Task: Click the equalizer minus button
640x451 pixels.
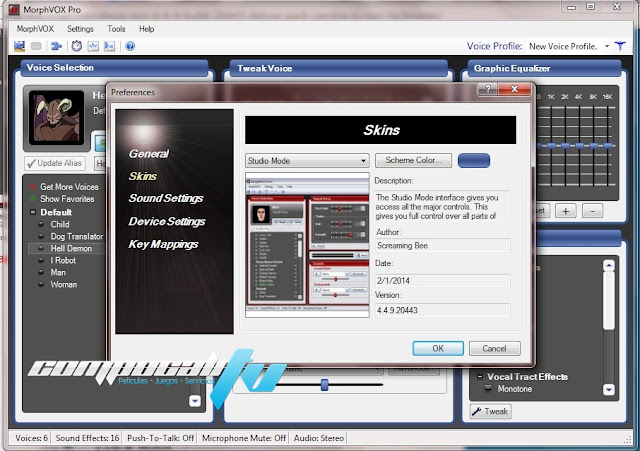Action: click(593, 211)
